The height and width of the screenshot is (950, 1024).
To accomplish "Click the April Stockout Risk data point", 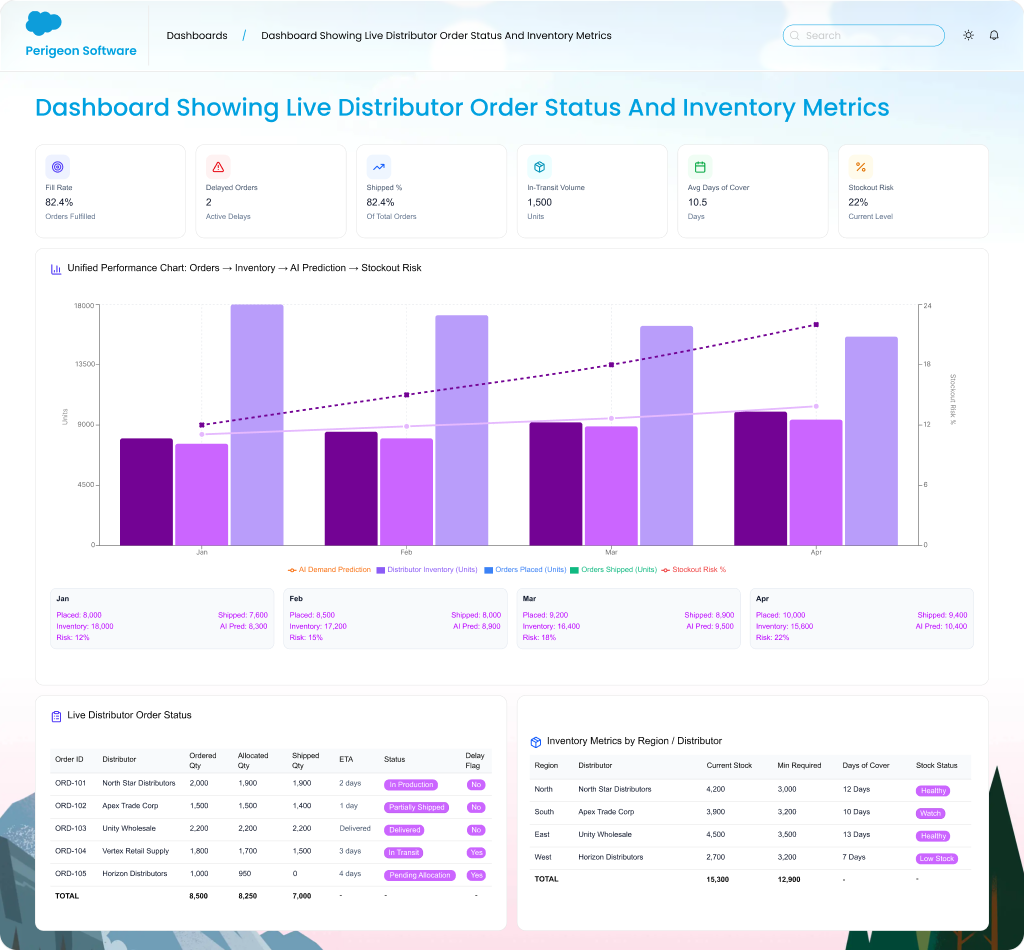I will coord(816,325).
